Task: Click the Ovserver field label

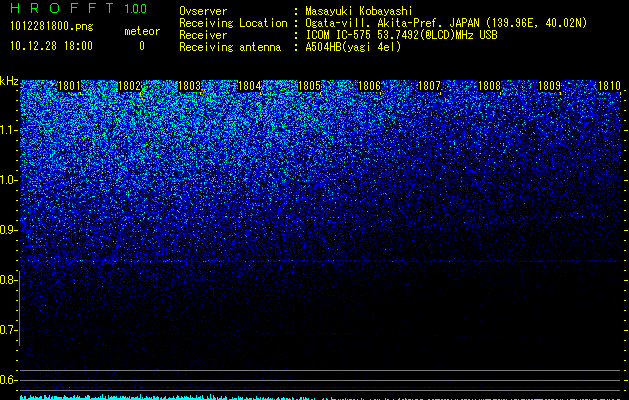Action: pos(203,11)
